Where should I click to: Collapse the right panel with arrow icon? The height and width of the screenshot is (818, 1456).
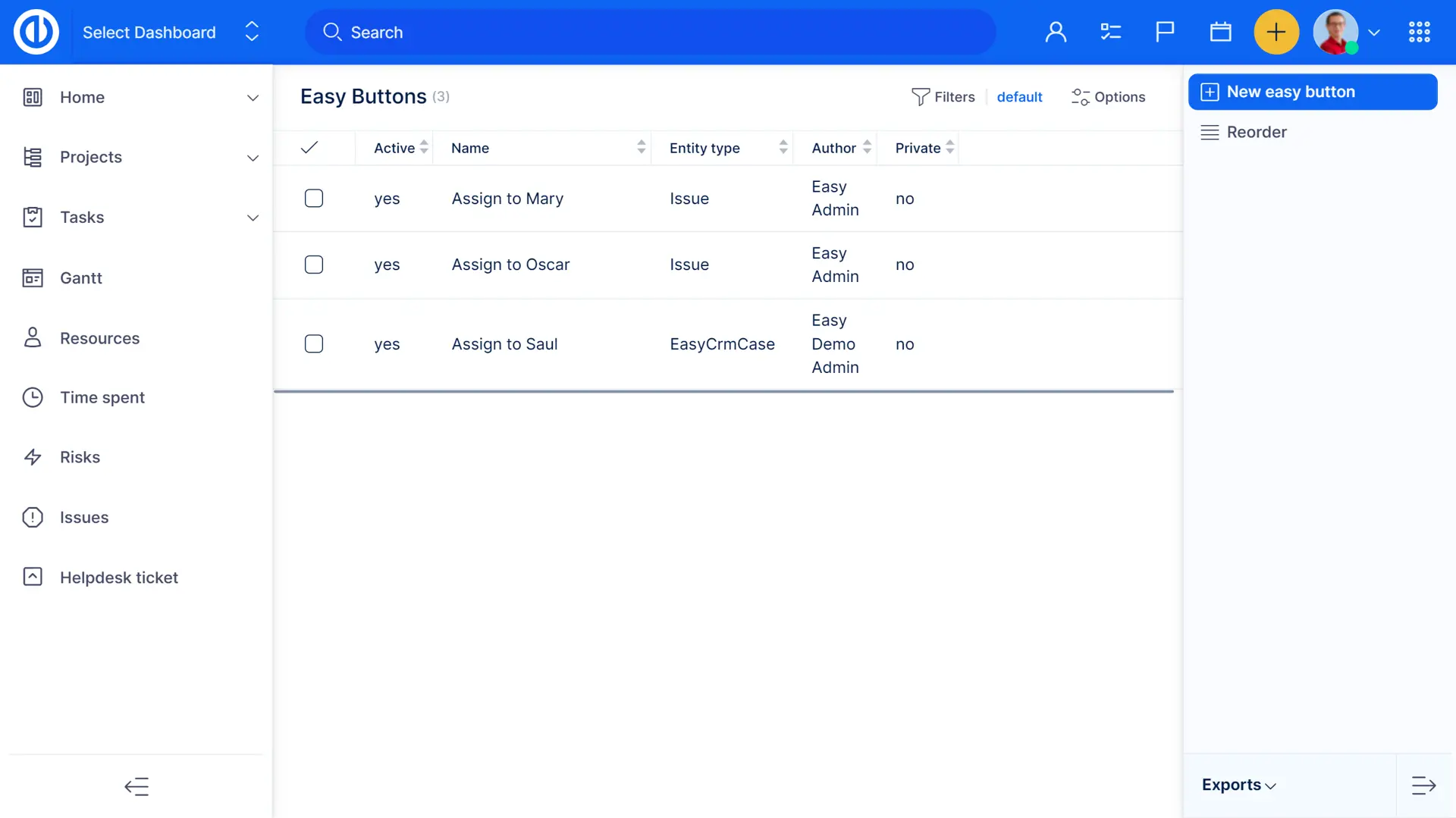(1423, 785)
